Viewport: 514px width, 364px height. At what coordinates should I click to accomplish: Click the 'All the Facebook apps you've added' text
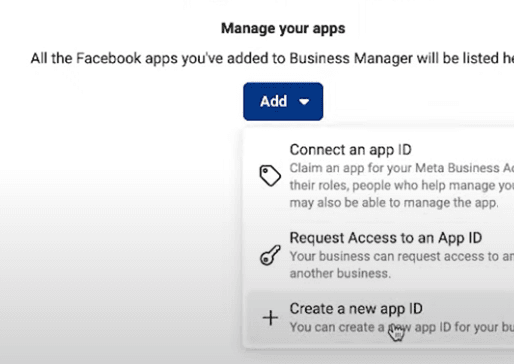[x=272, y=58]
